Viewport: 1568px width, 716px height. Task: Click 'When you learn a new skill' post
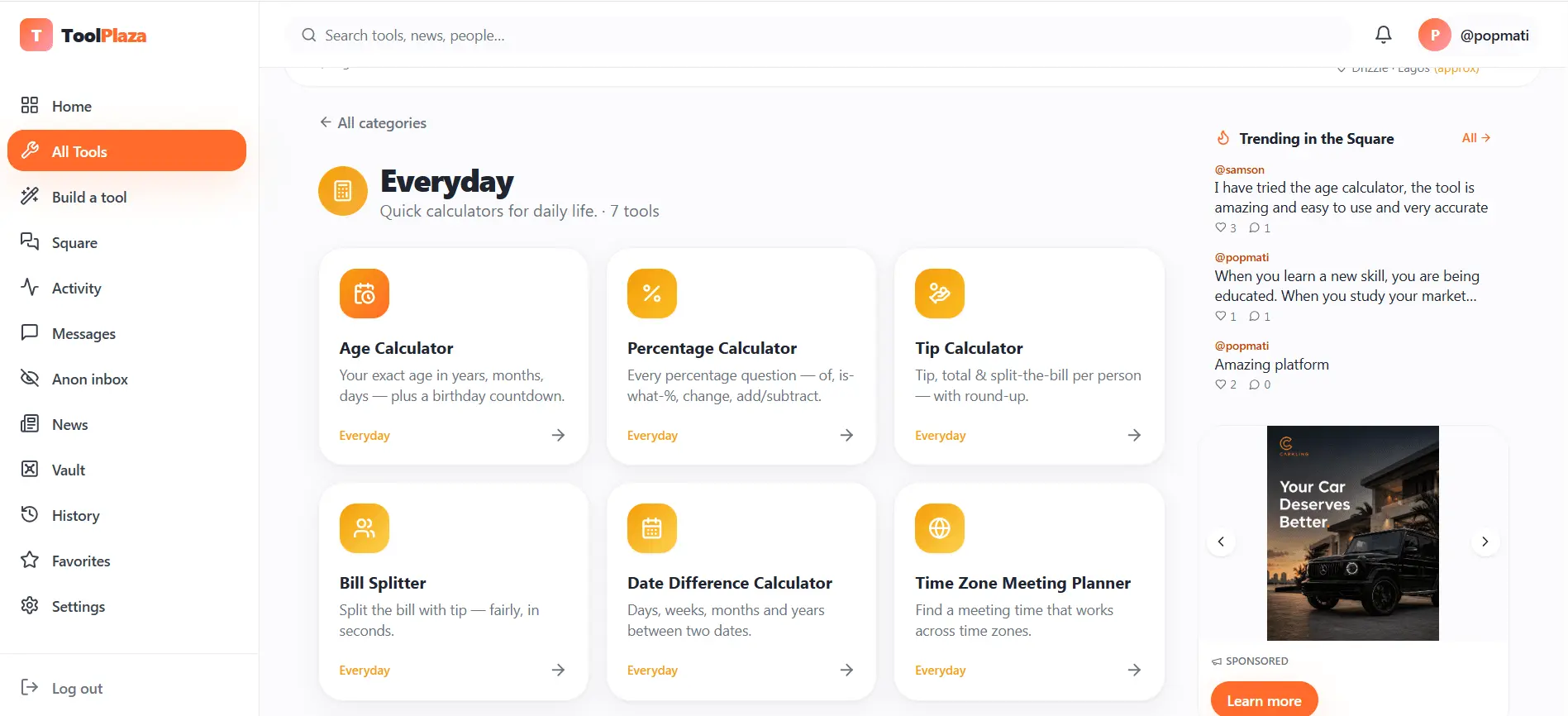tap(1346, 286)
